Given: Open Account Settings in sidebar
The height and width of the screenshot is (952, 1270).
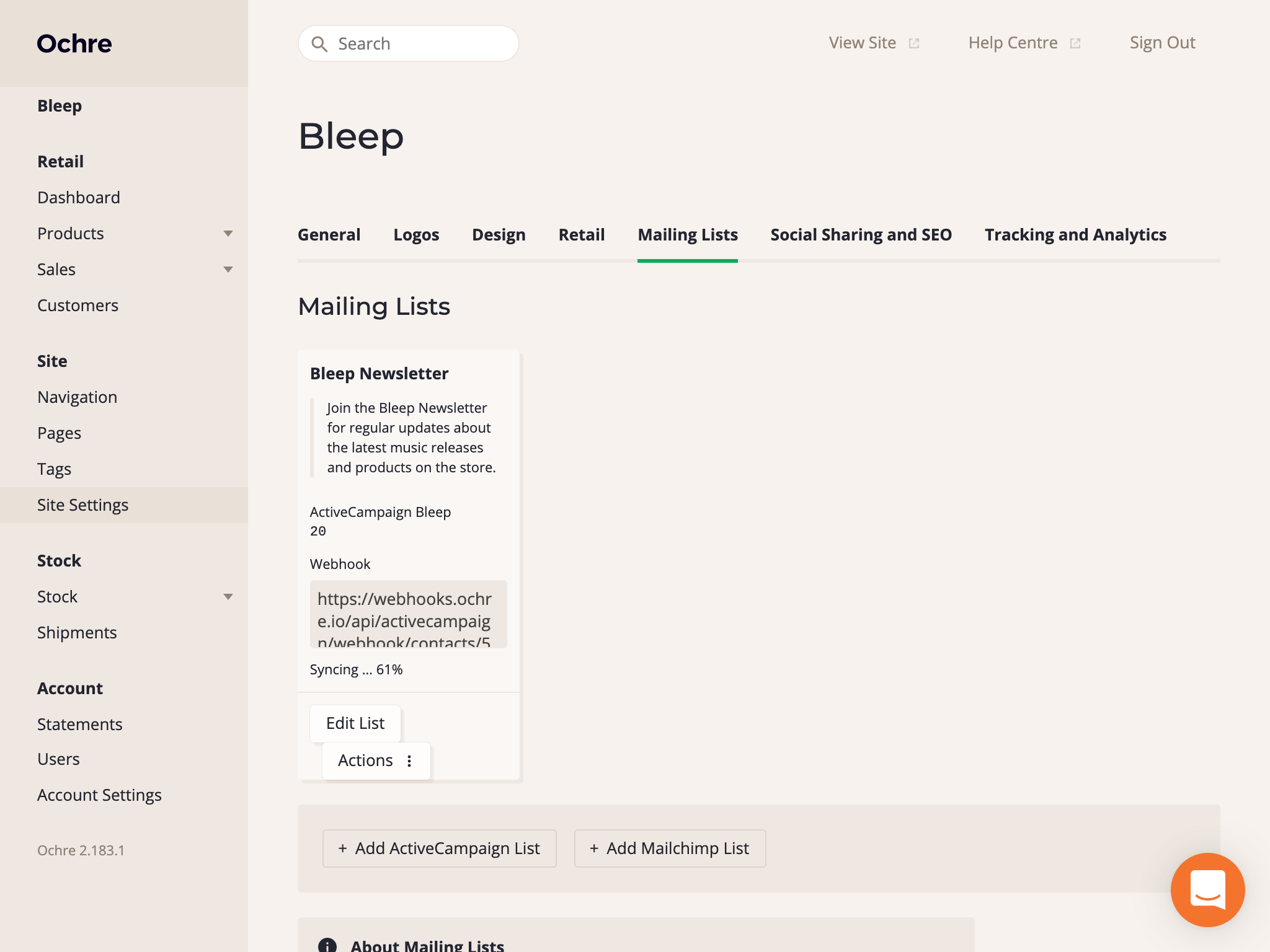Looking at the screenshot, I should [99, 795].
